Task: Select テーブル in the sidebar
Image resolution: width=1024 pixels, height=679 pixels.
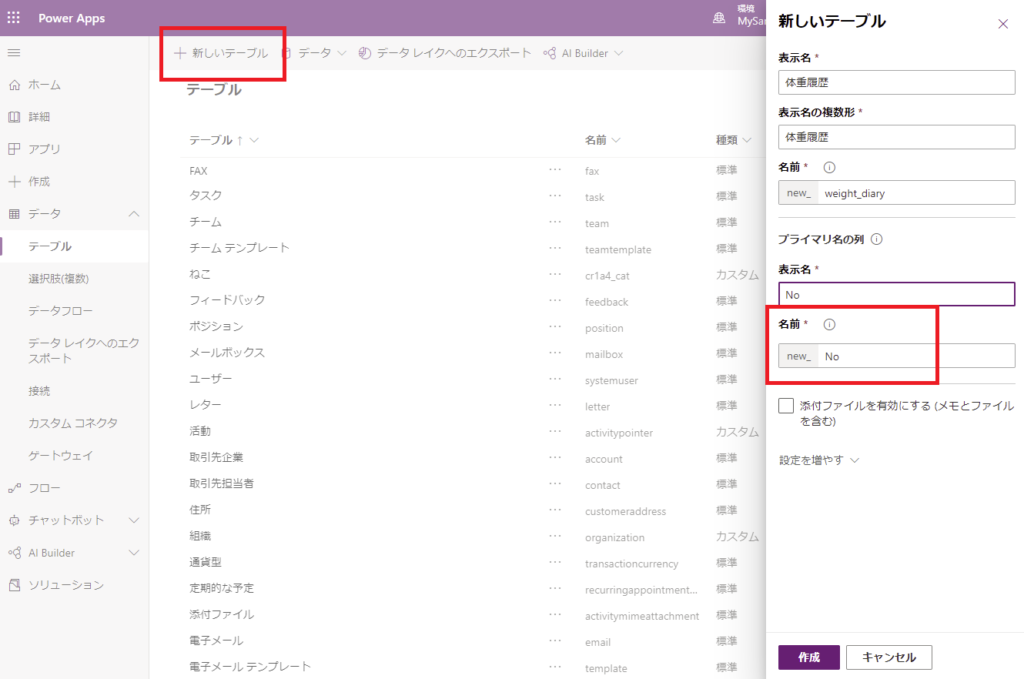Action: point(74,246)
